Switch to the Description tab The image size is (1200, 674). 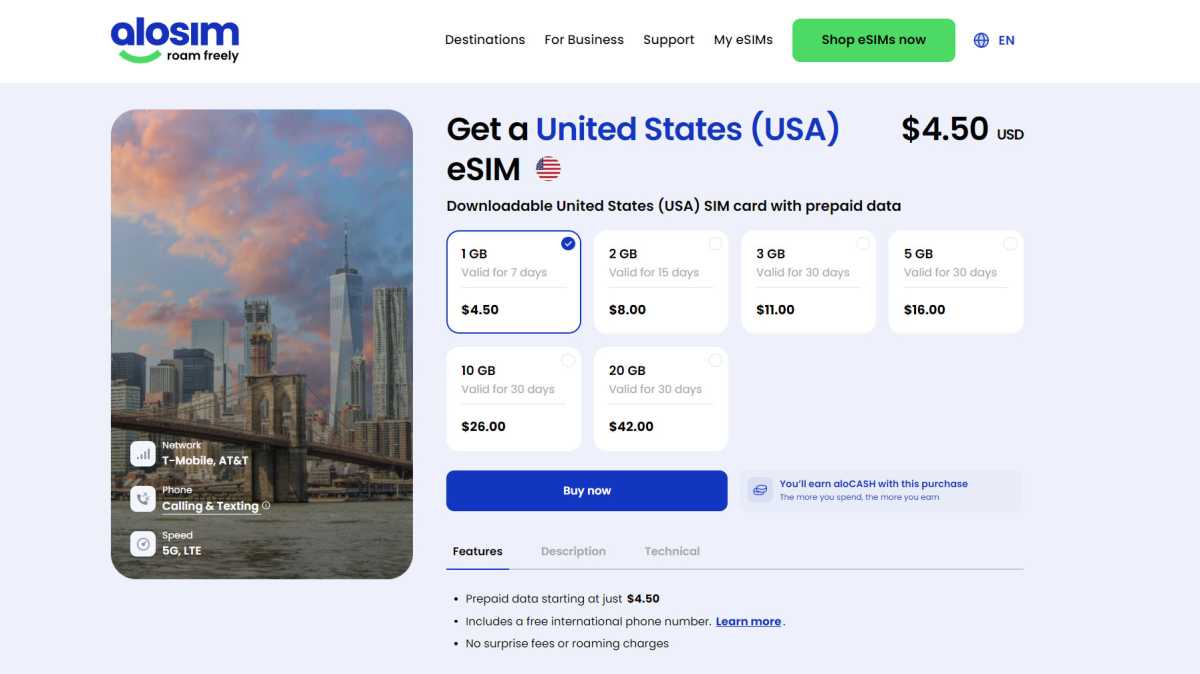[x=573, y=551]
